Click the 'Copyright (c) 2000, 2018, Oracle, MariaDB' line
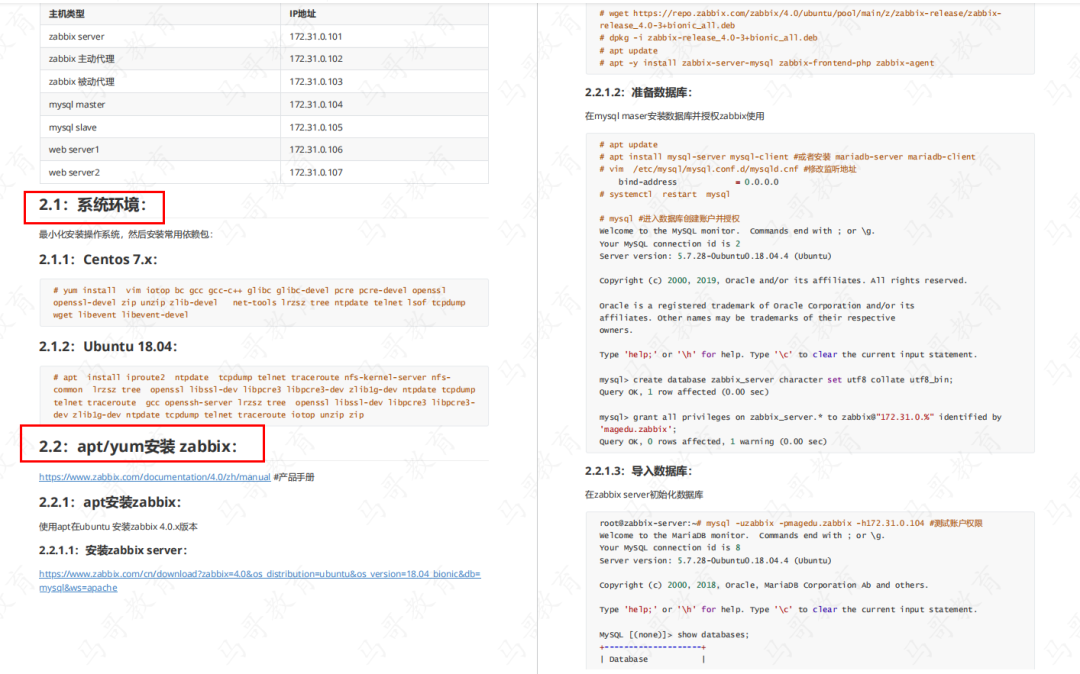 764,585
